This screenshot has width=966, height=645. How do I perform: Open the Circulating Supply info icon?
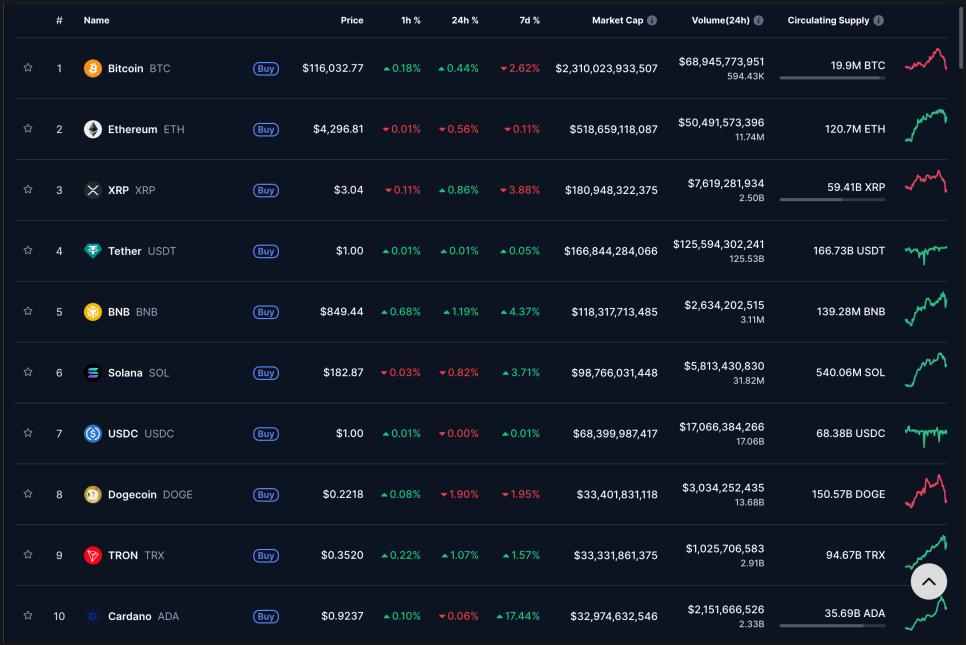pyautogui.click(x=879, y=20)
